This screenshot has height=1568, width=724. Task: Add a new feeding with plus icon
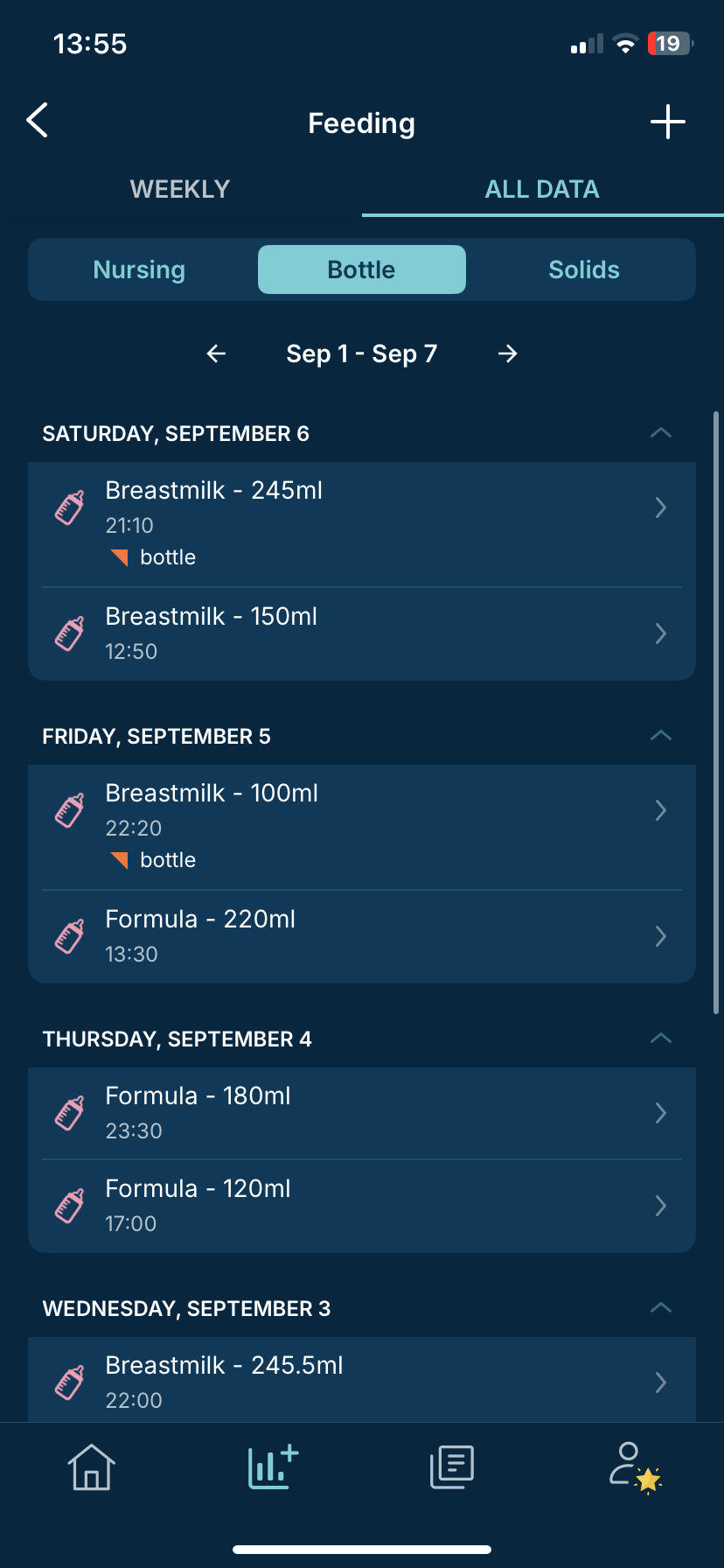[x=668, y=122]
